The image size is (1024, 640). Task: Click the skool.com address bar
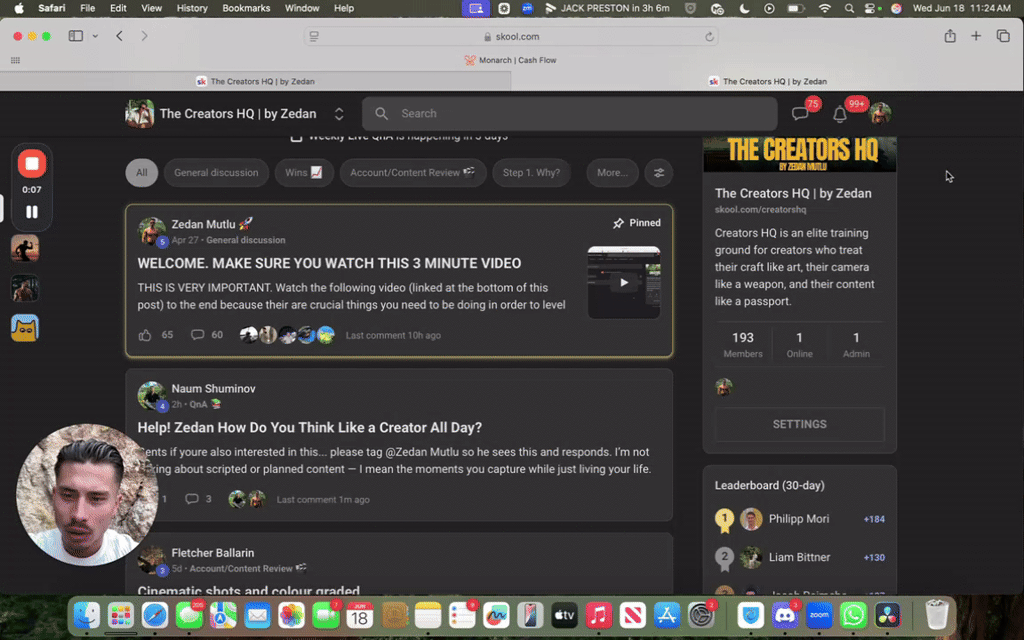click(511, 37)
